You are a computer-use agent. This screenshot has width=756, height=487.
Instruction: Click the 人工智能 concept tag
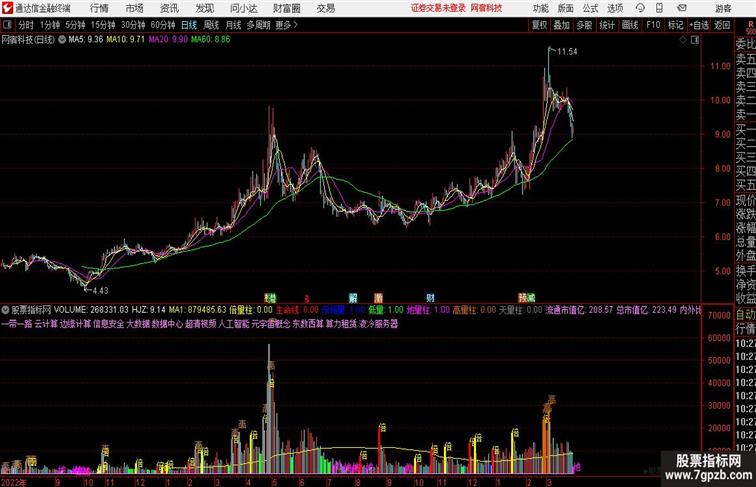(x=234, y=324)
